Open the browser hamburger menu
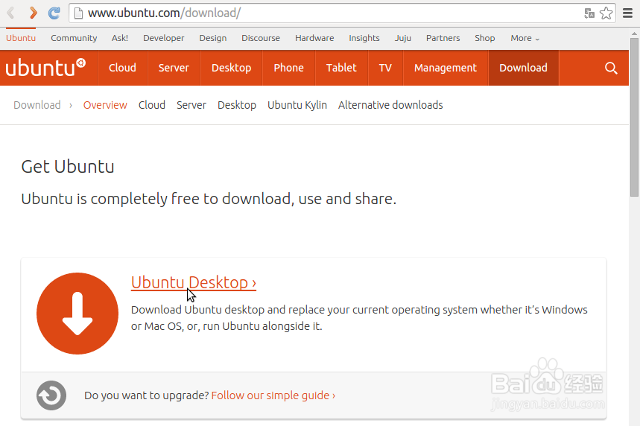640x426 pixels. click(628, 13)
